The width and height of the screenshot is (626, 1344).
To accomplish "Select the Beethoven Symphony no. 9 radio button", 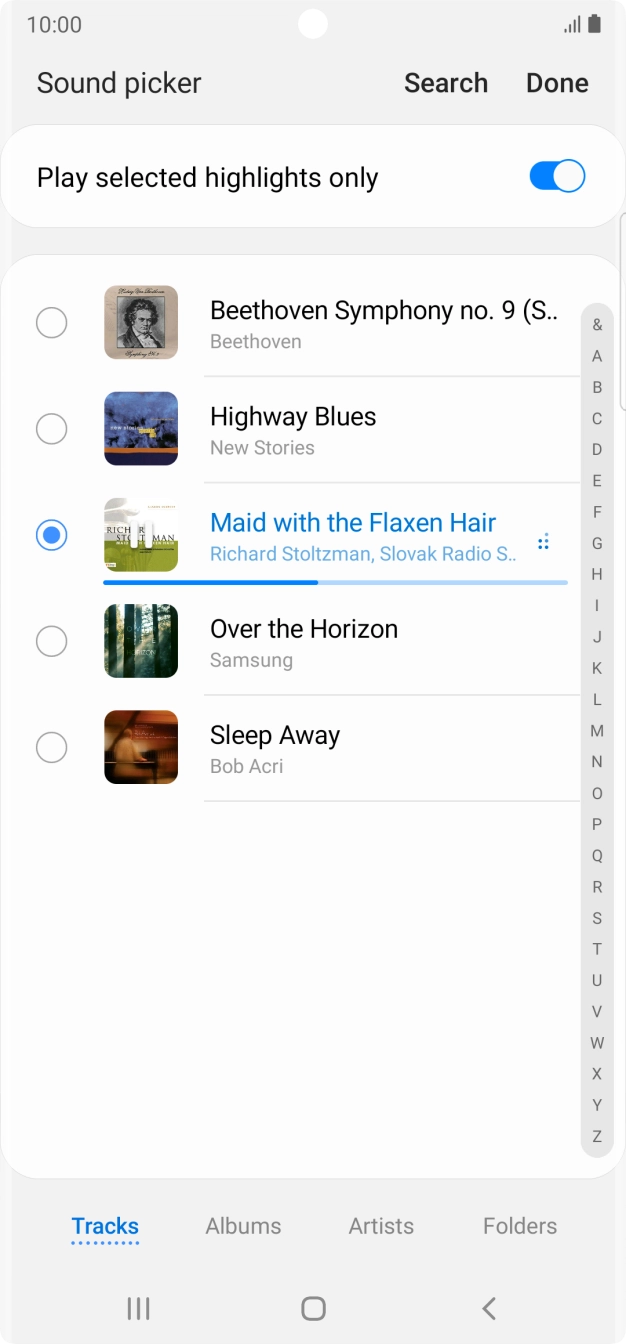I will [52, 323].
